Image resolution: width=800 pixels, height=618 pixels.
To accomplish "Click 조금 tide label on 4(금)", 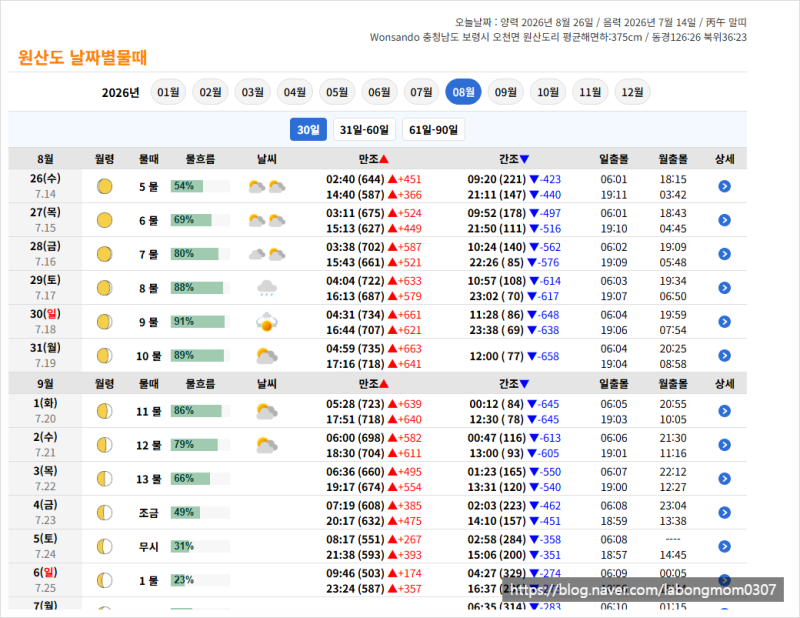I will (148, 513).
